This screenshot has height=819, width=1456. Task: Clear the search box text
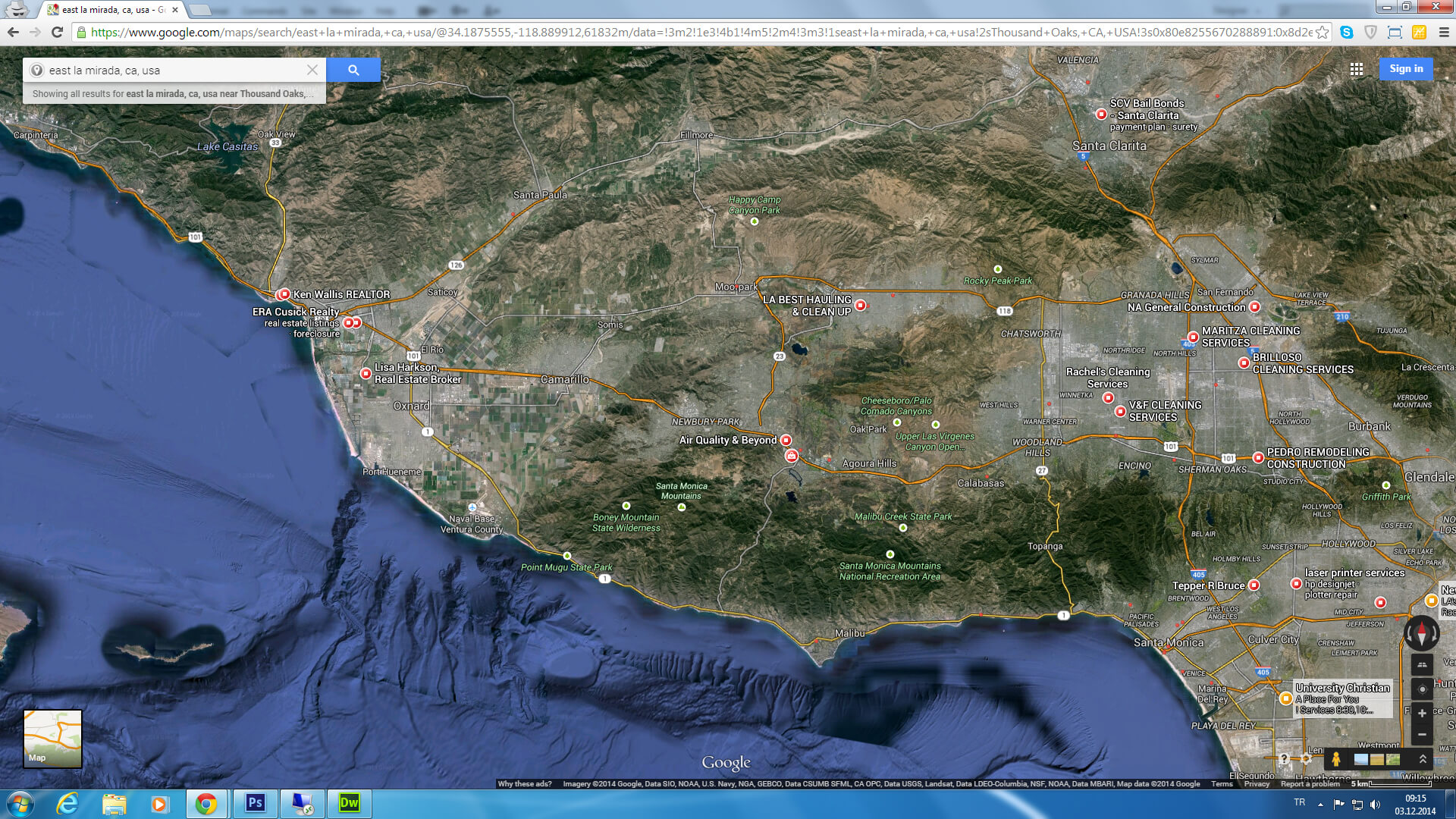(312, 70)
